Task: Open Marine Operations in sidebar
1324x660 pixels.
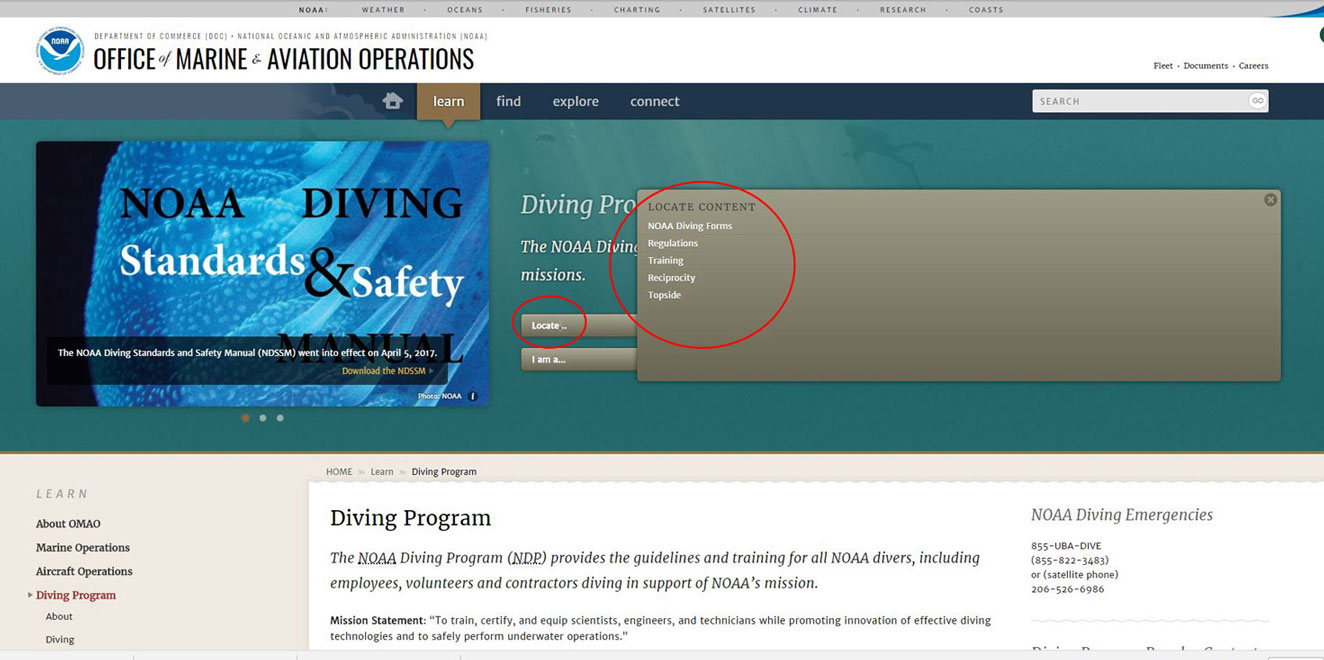Action: pos(83,548)
